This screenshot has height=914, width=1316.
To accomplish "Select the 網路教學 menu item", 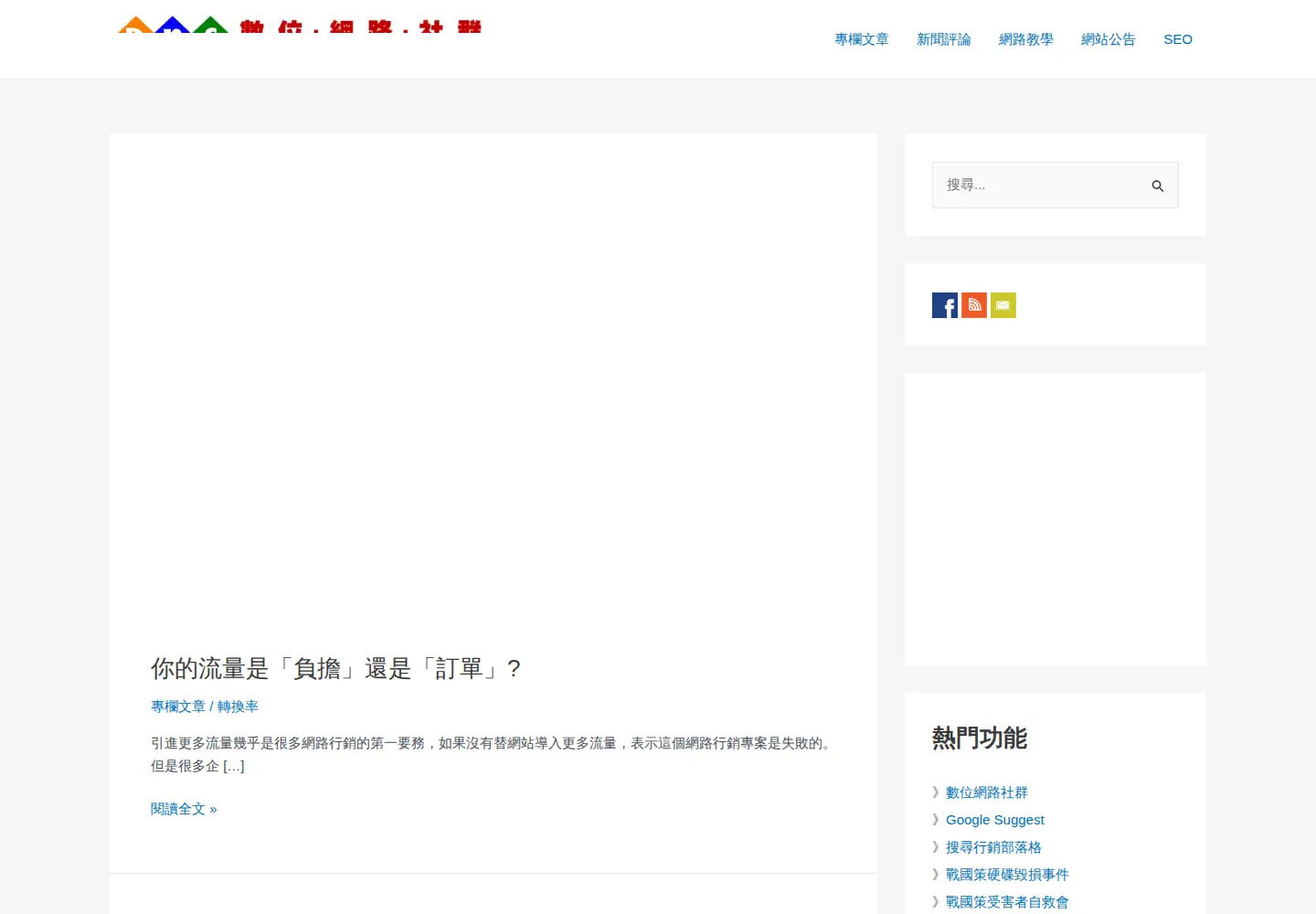I will point(1026,39).
